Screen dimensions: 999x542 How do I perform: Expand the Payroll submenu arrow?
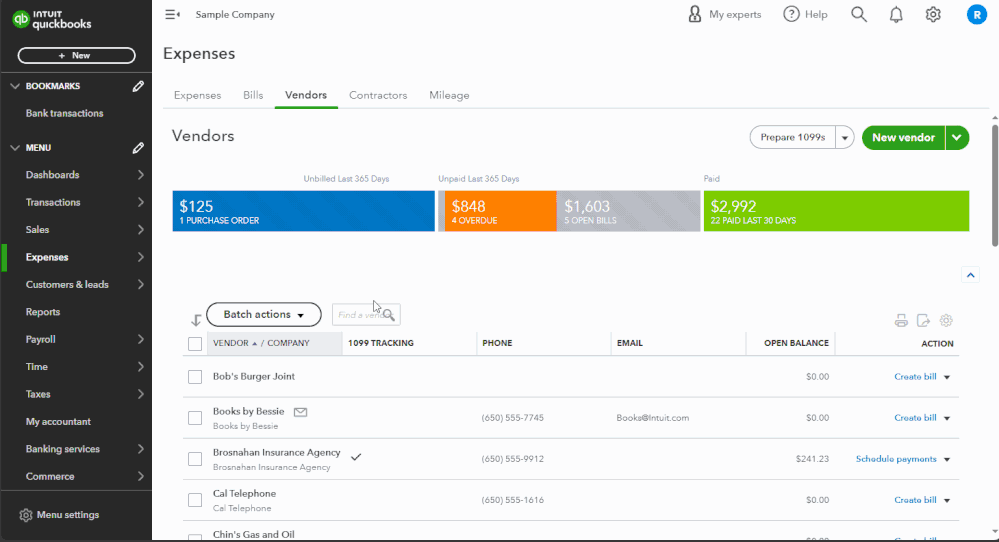[x=141, y=339]
